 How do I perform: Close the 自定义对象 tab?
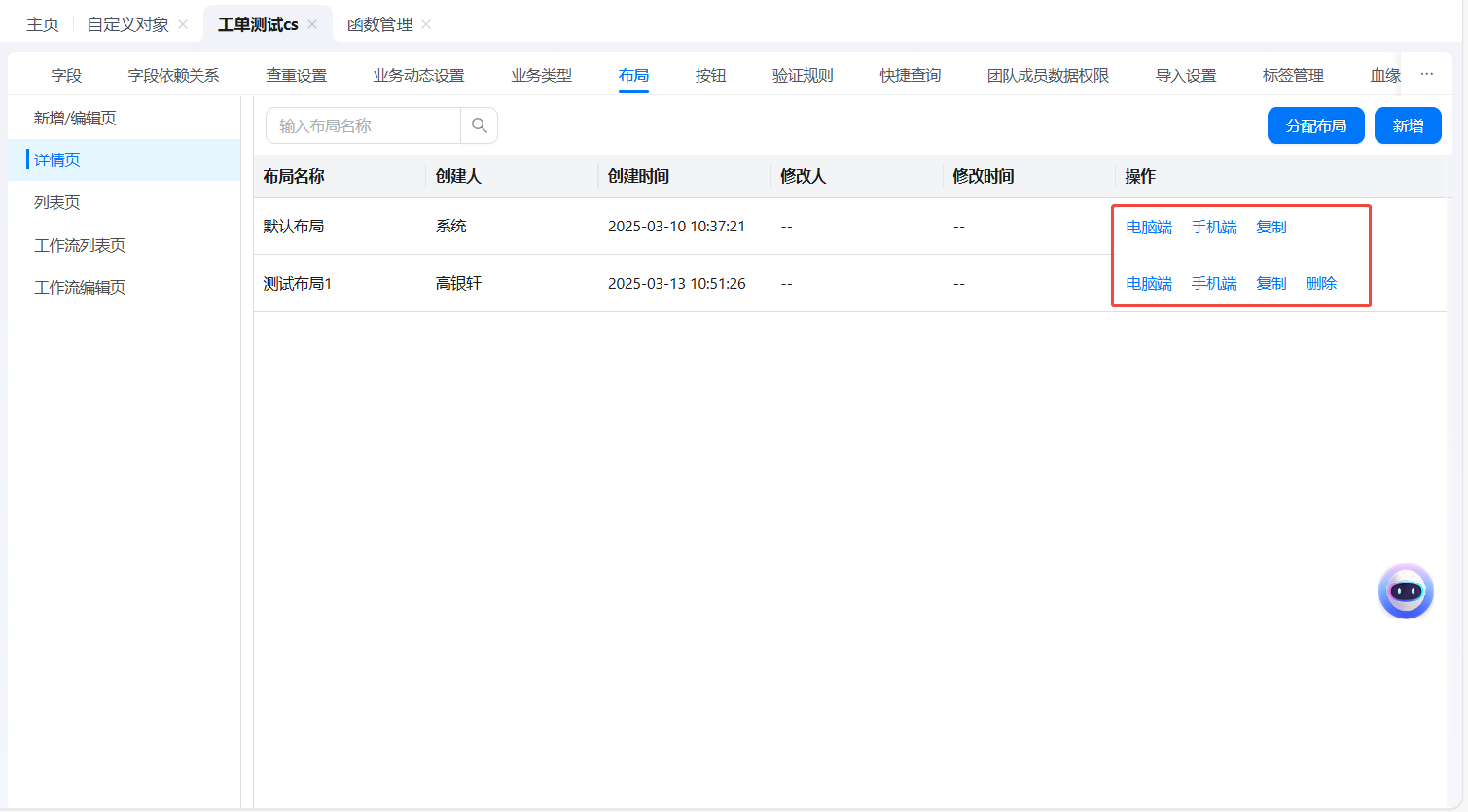click(183, 24)
